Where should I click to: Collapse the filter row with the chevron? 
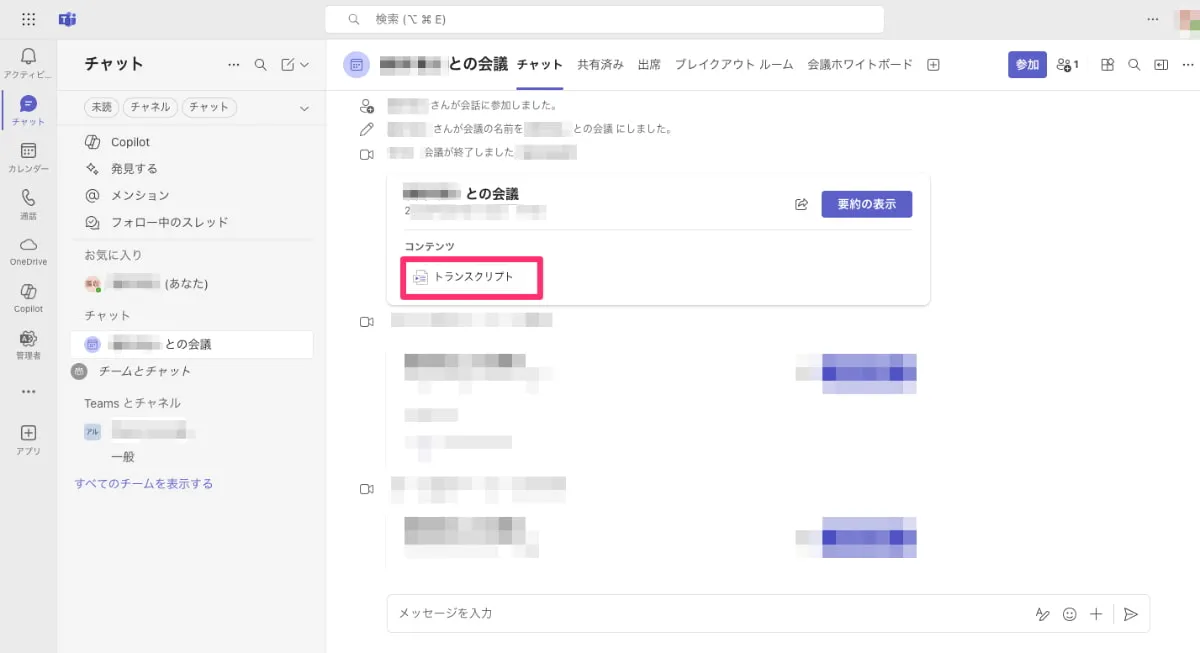[x=305, y=106]
